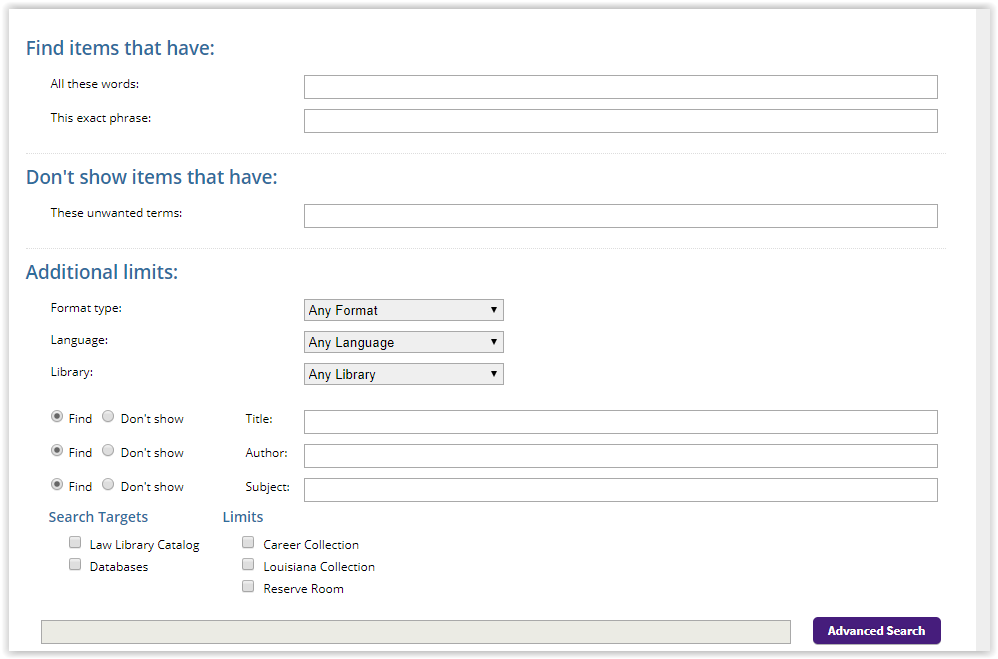The image size is (998, 659).
Task: Select Find radio button for Title
Action: tap(57, 416)
